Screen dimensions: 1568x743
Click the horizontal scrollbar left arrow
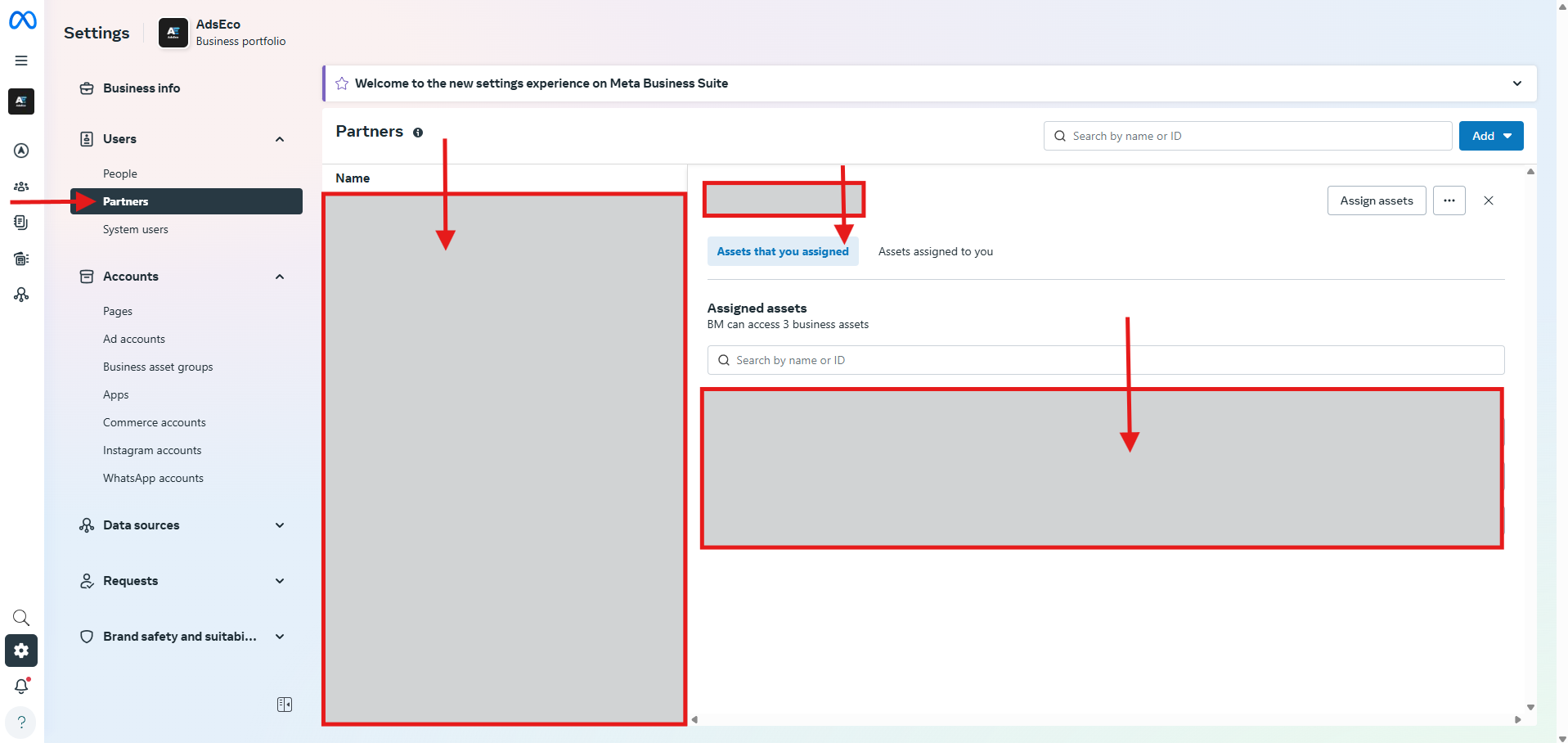coord(694,720)
